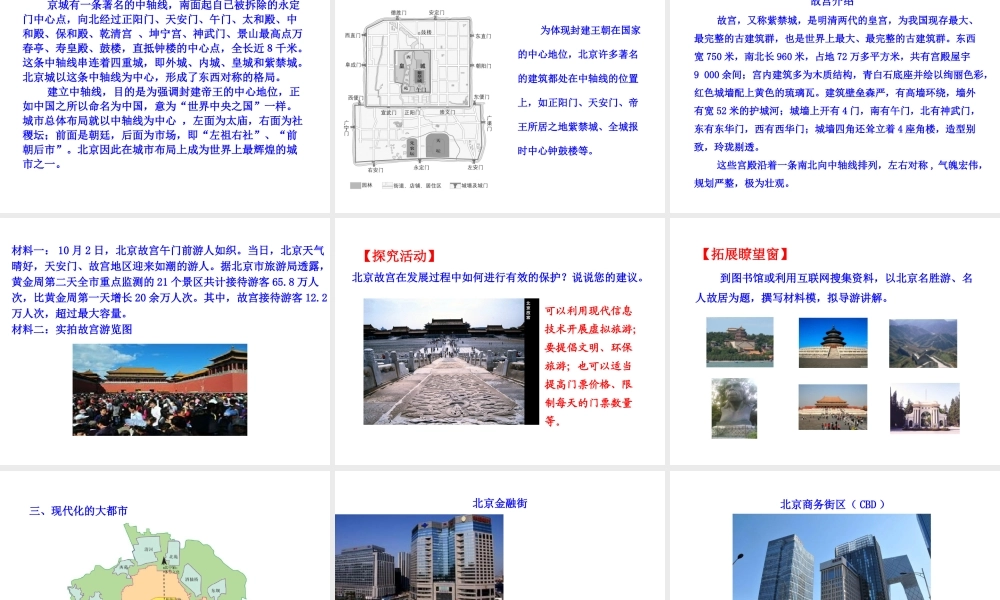Screen dimensions: 1000x600
Task: Click the white Tsinghua gate photo
Action: click(925, 408)
